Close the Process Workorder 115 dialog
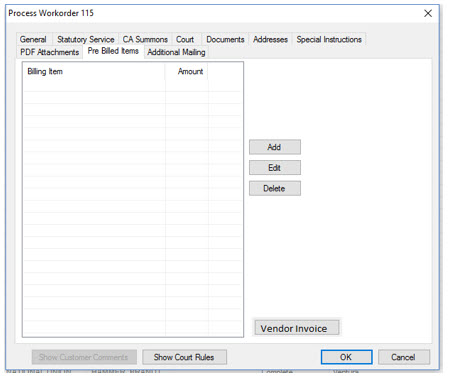449x376 pixels. point(428,13)
